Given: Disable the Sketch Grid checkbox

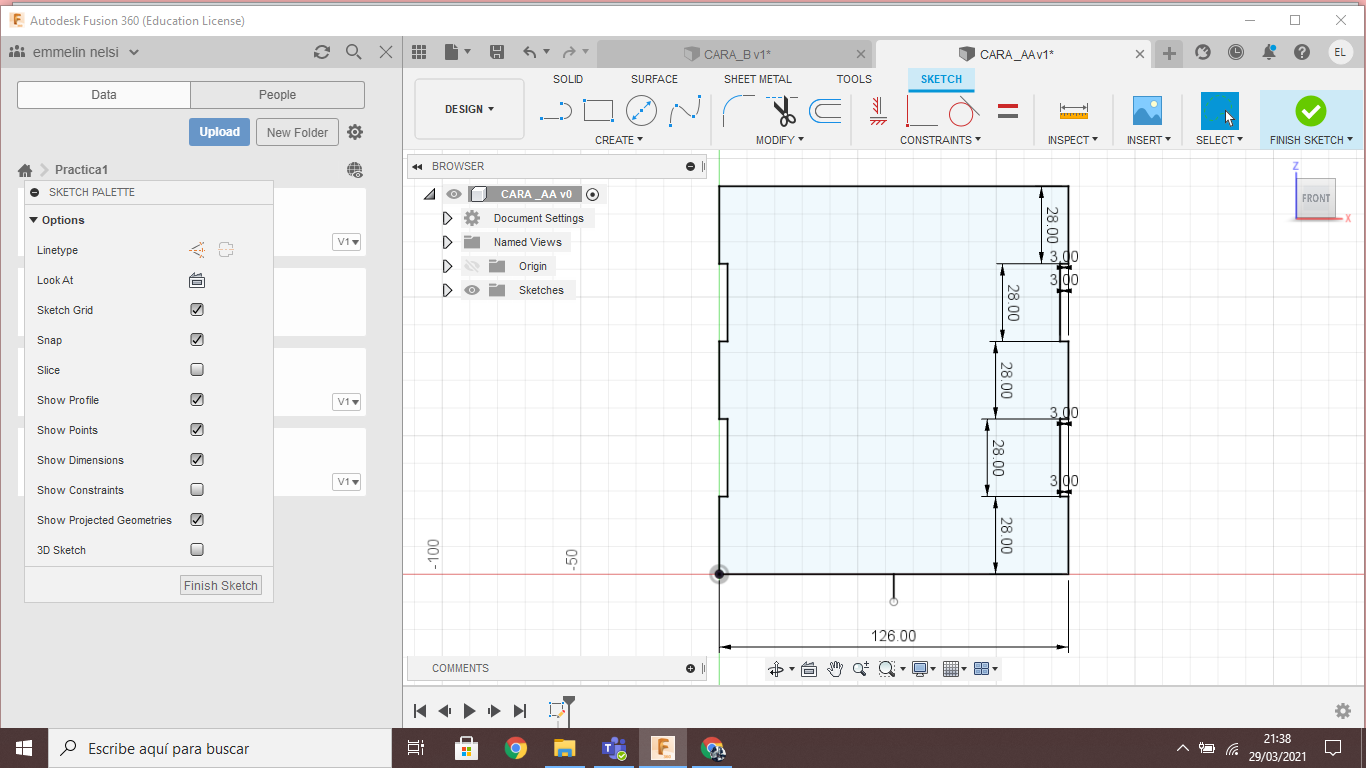Looking at the screenshot, I should (197, 310).
